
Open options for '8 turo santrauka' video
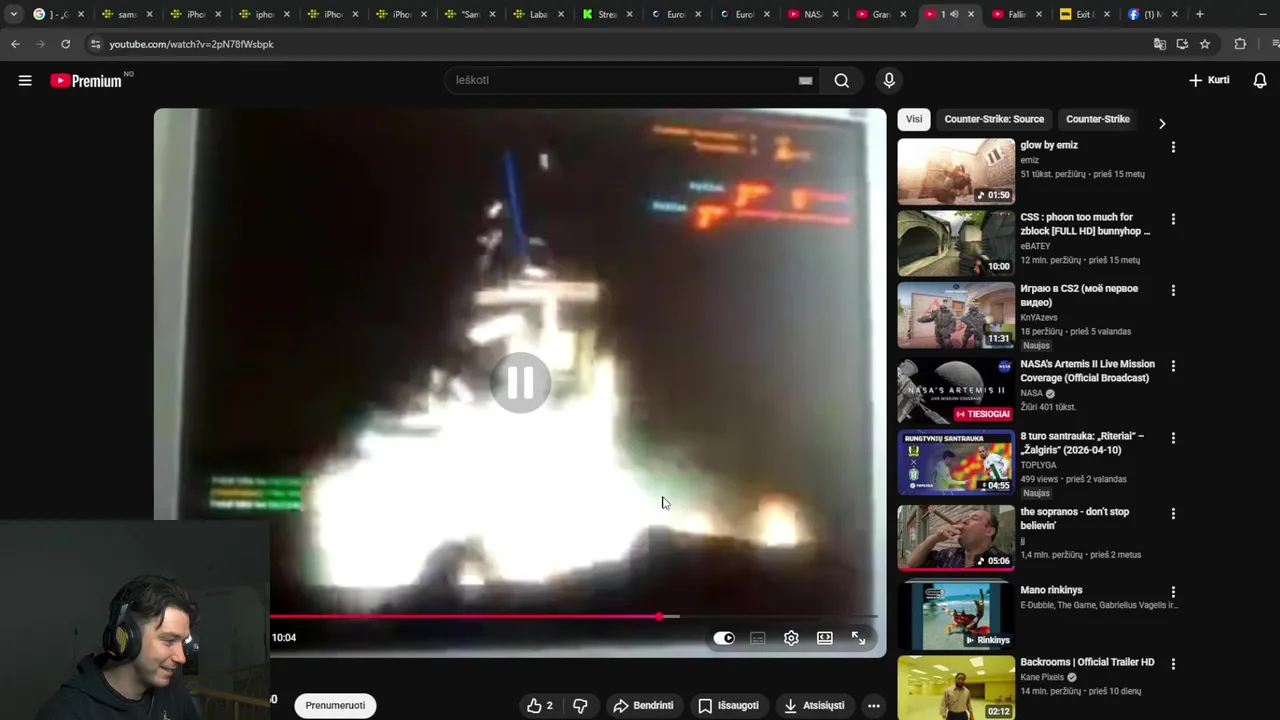pos(1173,438)
